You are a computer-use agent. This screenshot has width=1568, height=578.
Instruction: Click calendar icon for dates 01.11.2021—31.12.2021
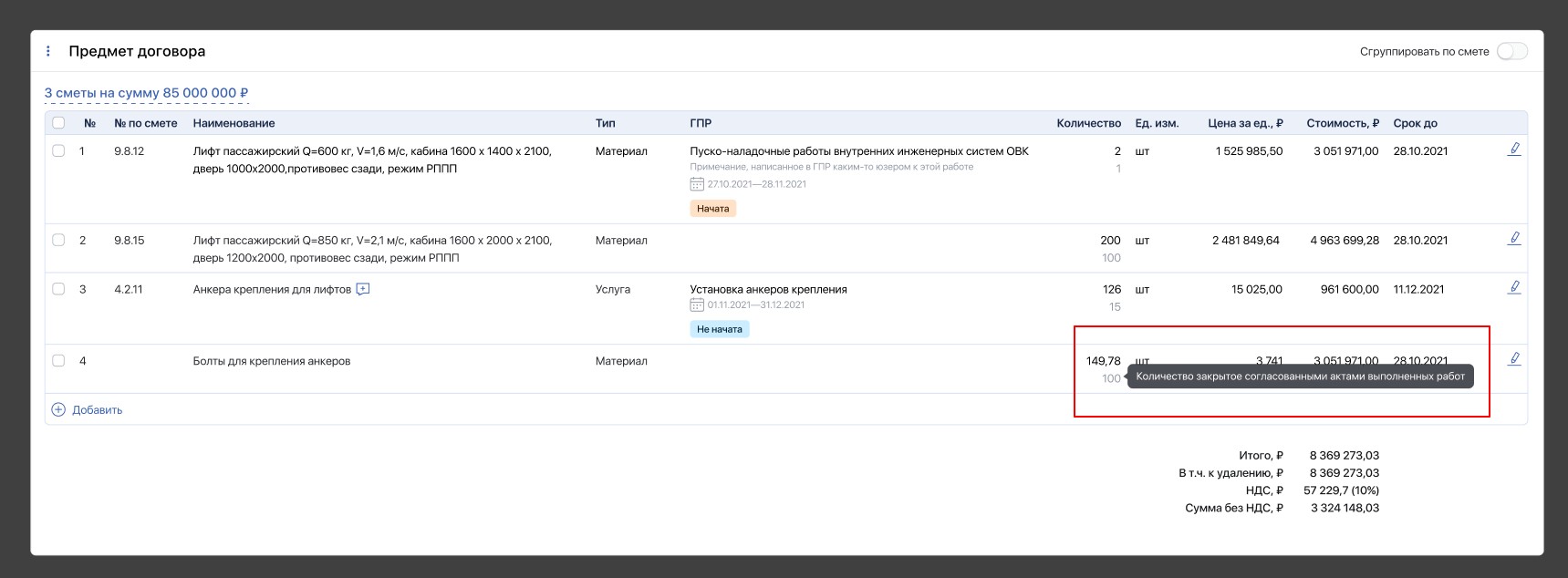click(697, 304)
